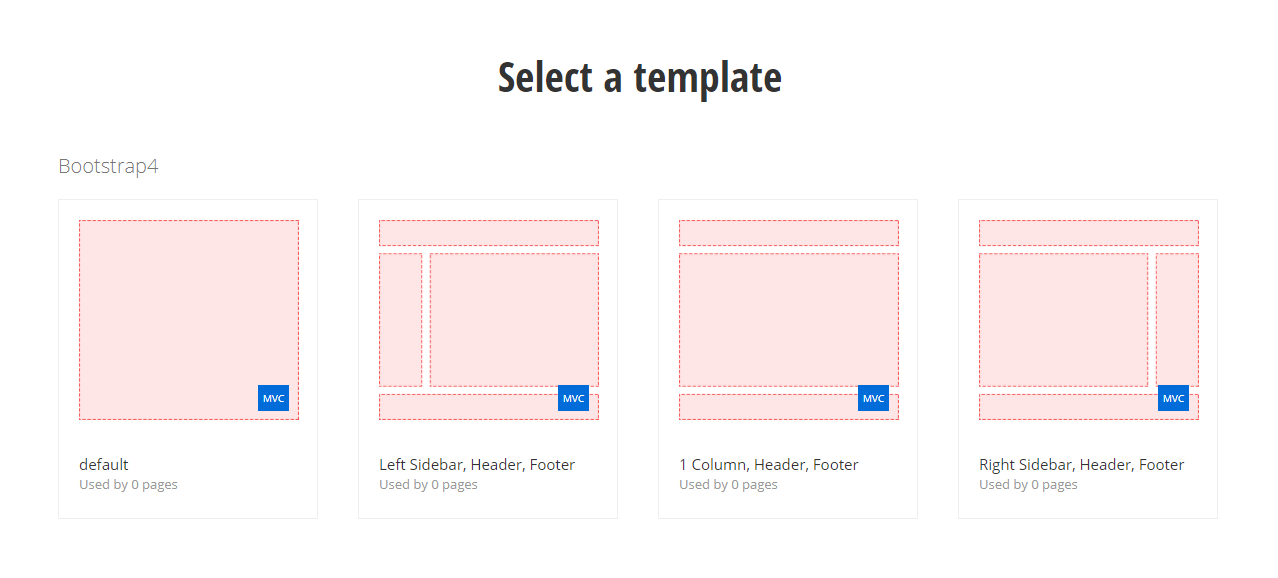Screen dimensions: 1278x578
Task: Click the MVC badge on 1 Column template
Action: tap(873, 397)
